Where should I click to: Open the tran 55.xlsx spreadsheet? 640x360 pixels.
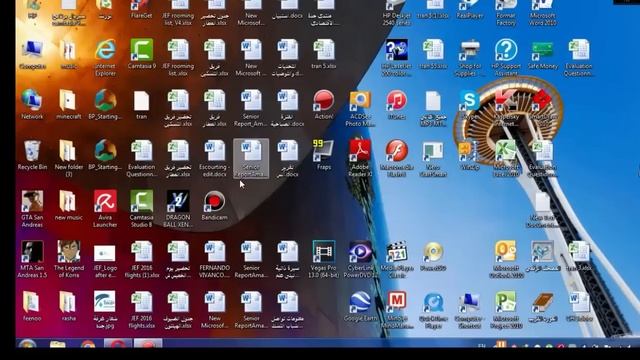coord(433,54)
